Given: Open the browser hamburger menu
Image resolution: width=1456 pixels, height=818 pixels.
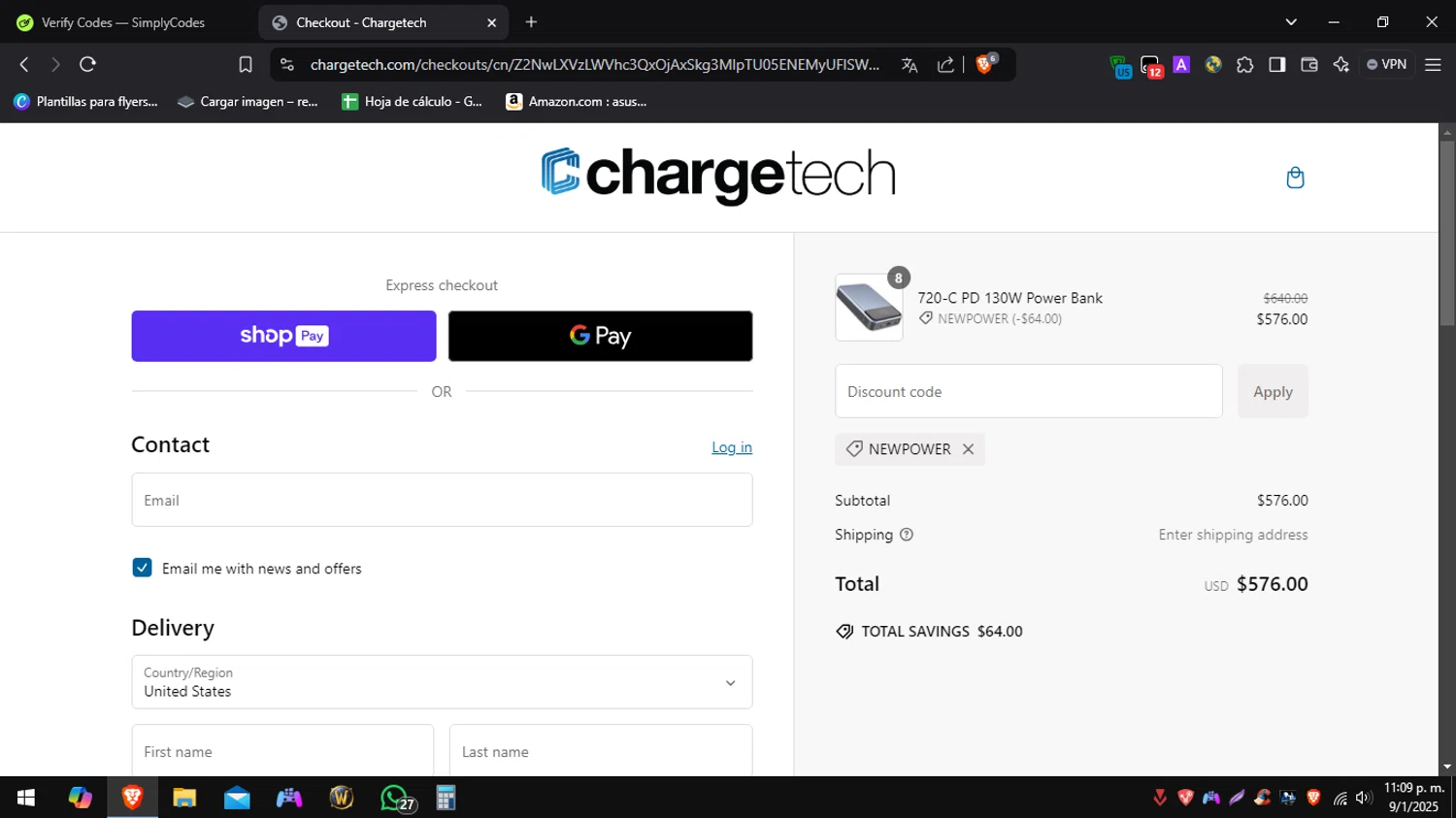Looking at the screenshot, I should (1433, 64).
